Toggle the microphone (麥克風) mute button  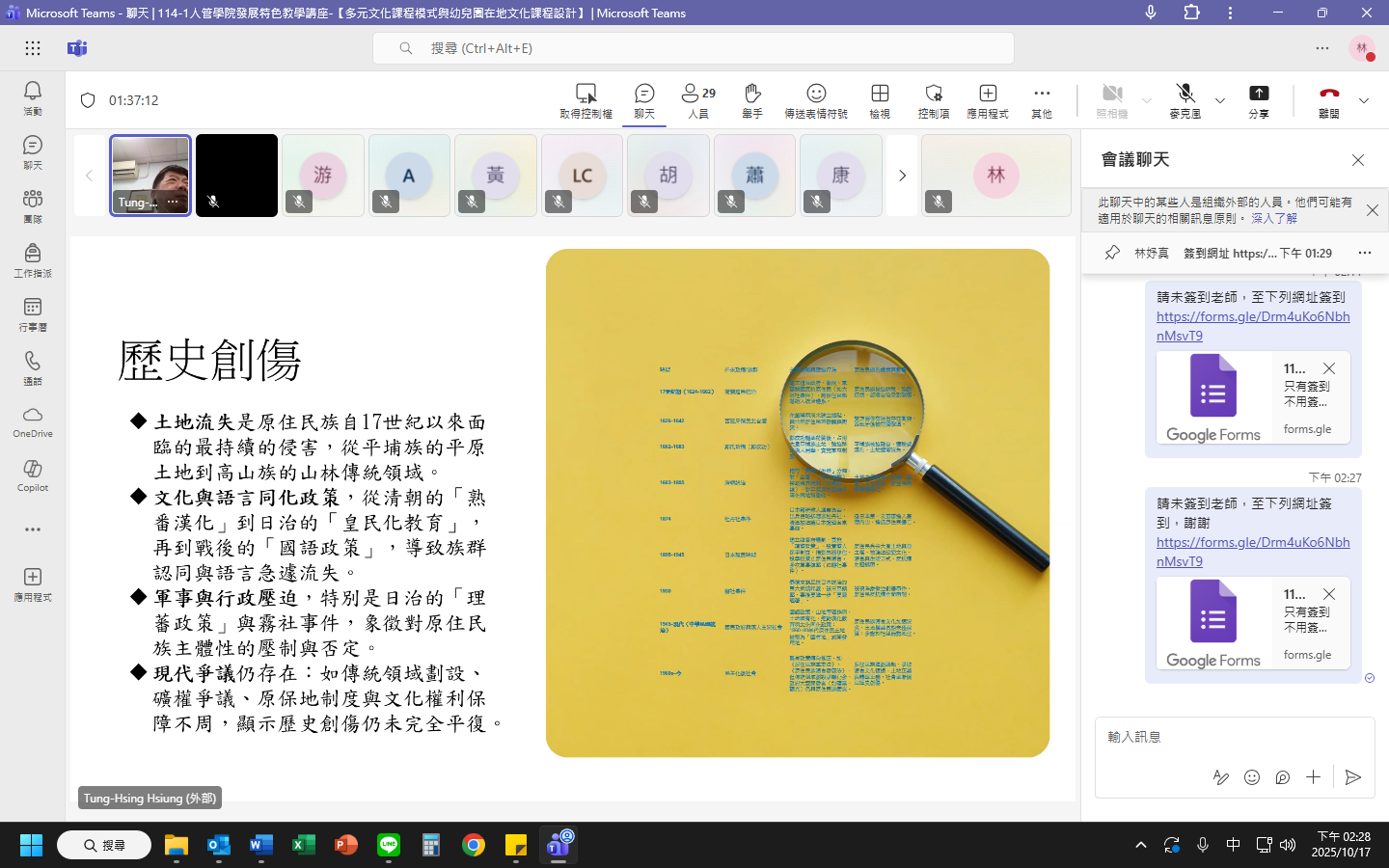click(x=1185, y=99)
